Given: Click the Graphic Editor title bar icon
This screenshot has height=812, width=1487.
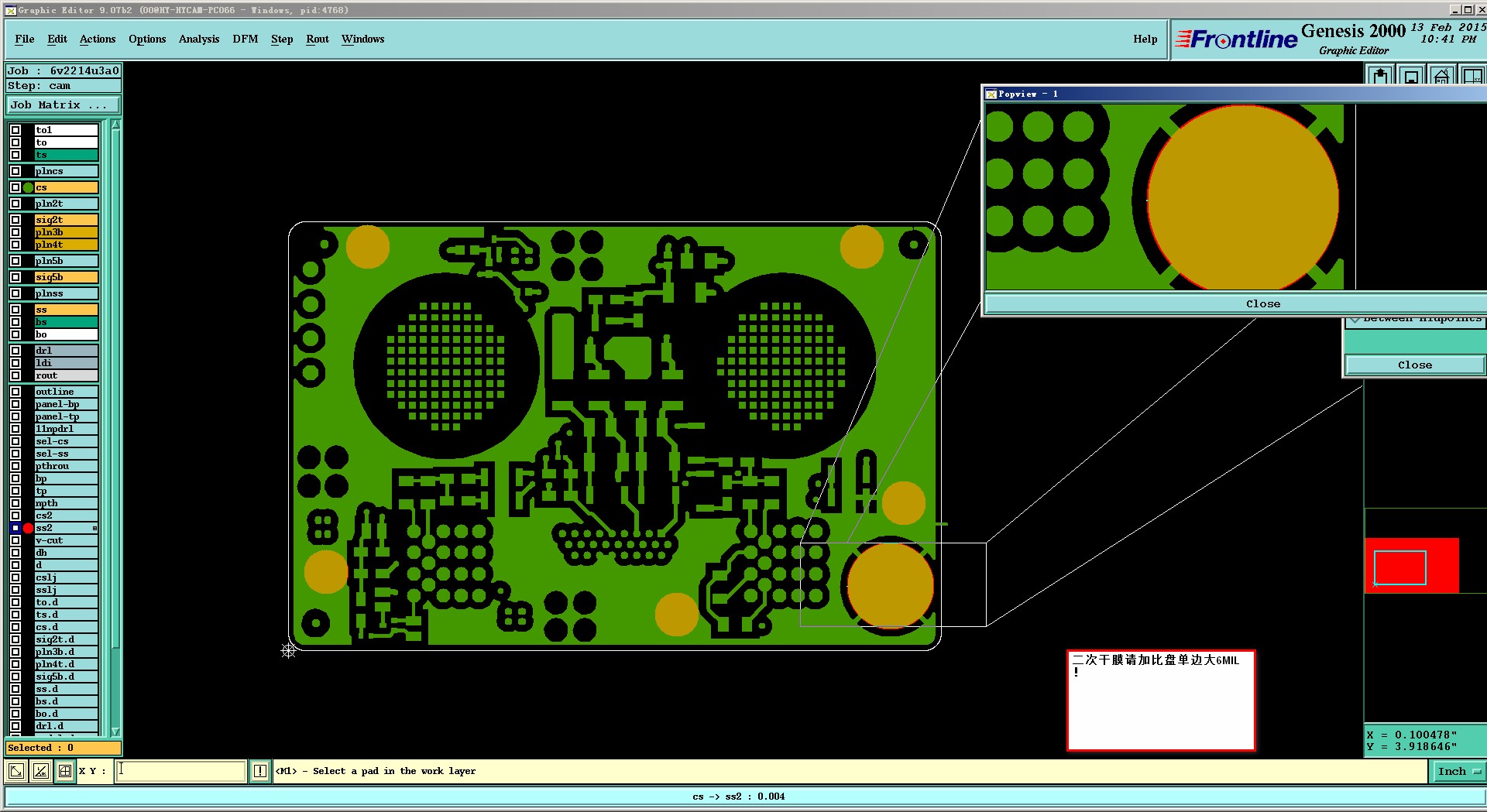Looking at the screenshot, I should pyautogui.click(x=11, y=10).
